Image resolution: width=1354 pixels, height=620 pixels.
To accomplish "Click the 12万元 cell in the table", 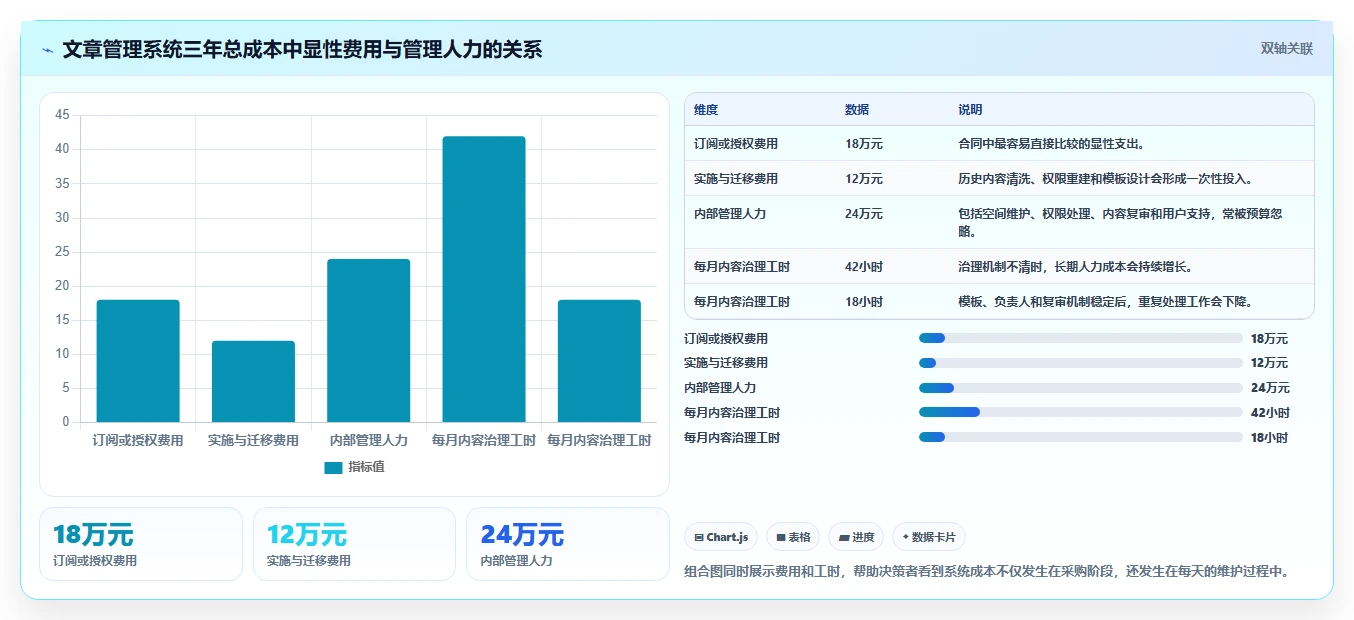I will 864,179.
